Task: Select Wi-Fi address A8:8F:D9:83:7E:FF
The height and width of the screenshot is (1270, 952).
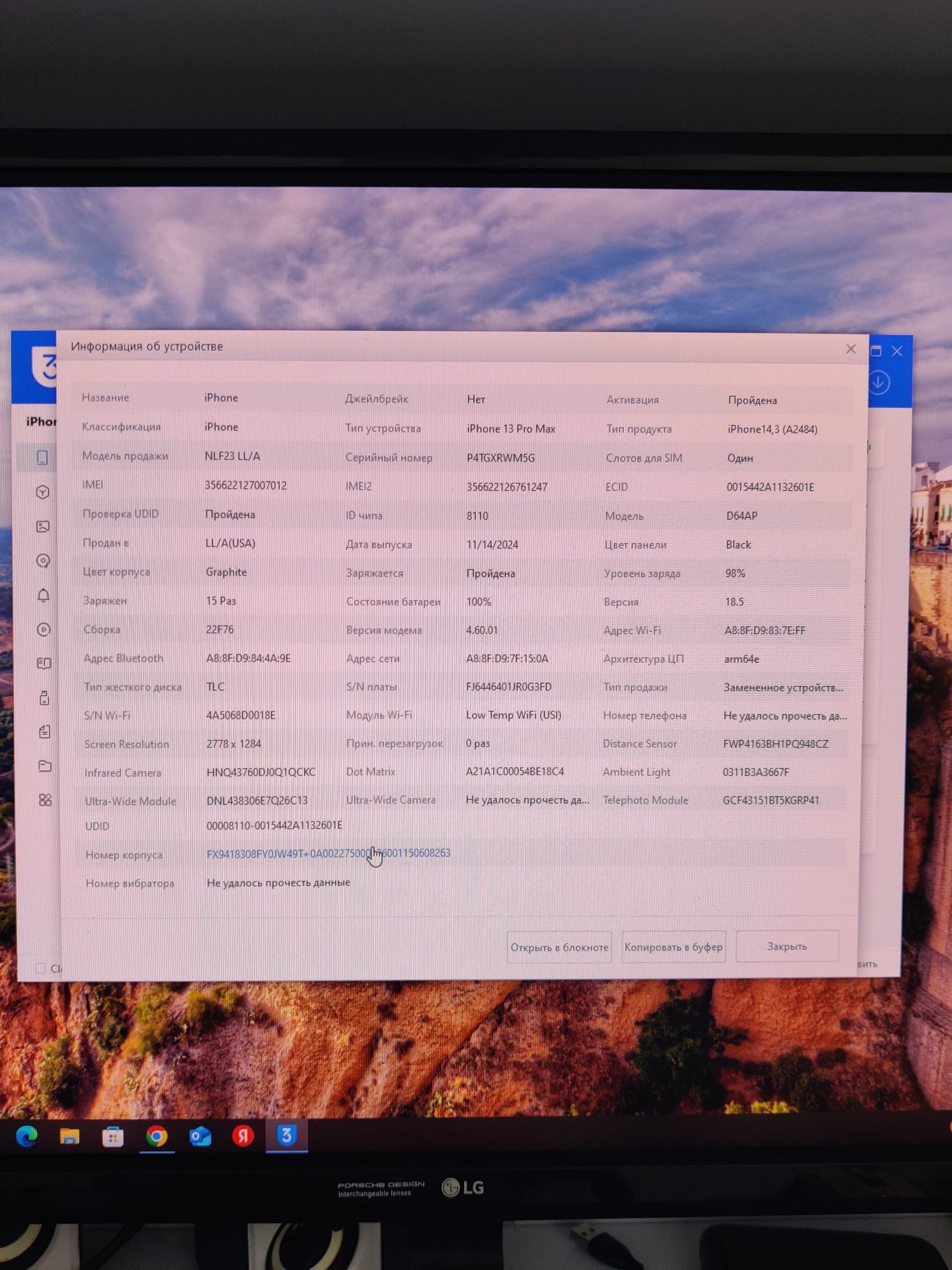Action: (x=765, y=631)
